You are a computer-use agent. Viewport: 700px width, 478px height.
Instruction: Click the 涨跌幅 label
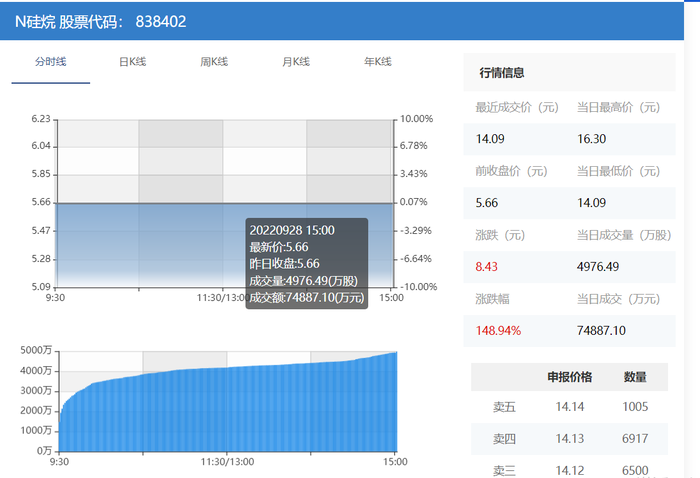492,299
